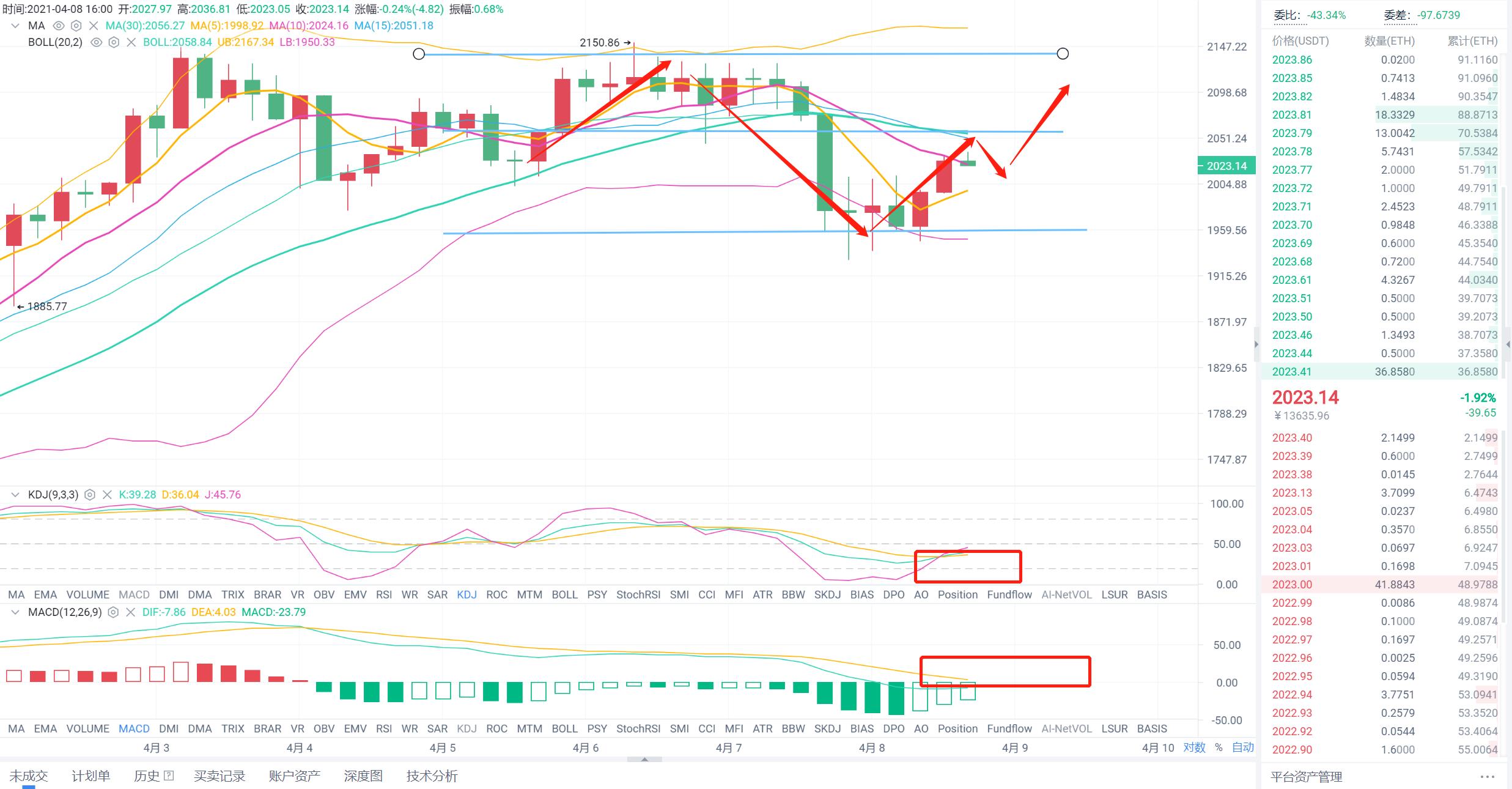1512x789 pixels.
Task: Select RSI in the KDJ panel indicator row
Action: pyautogui.click(x=384, y=595)
